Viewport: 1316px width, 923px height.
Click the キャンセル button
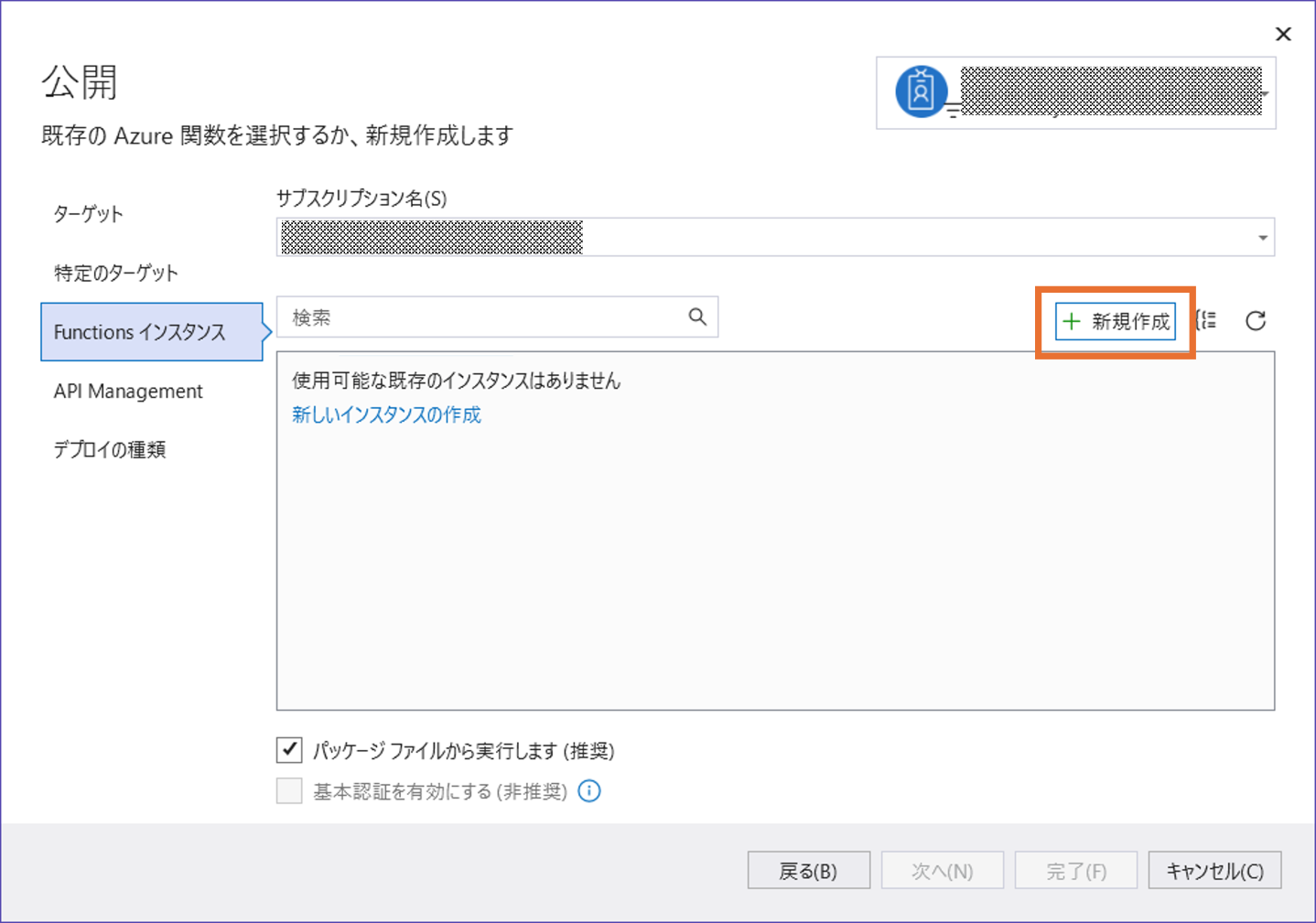[1214, 870]
